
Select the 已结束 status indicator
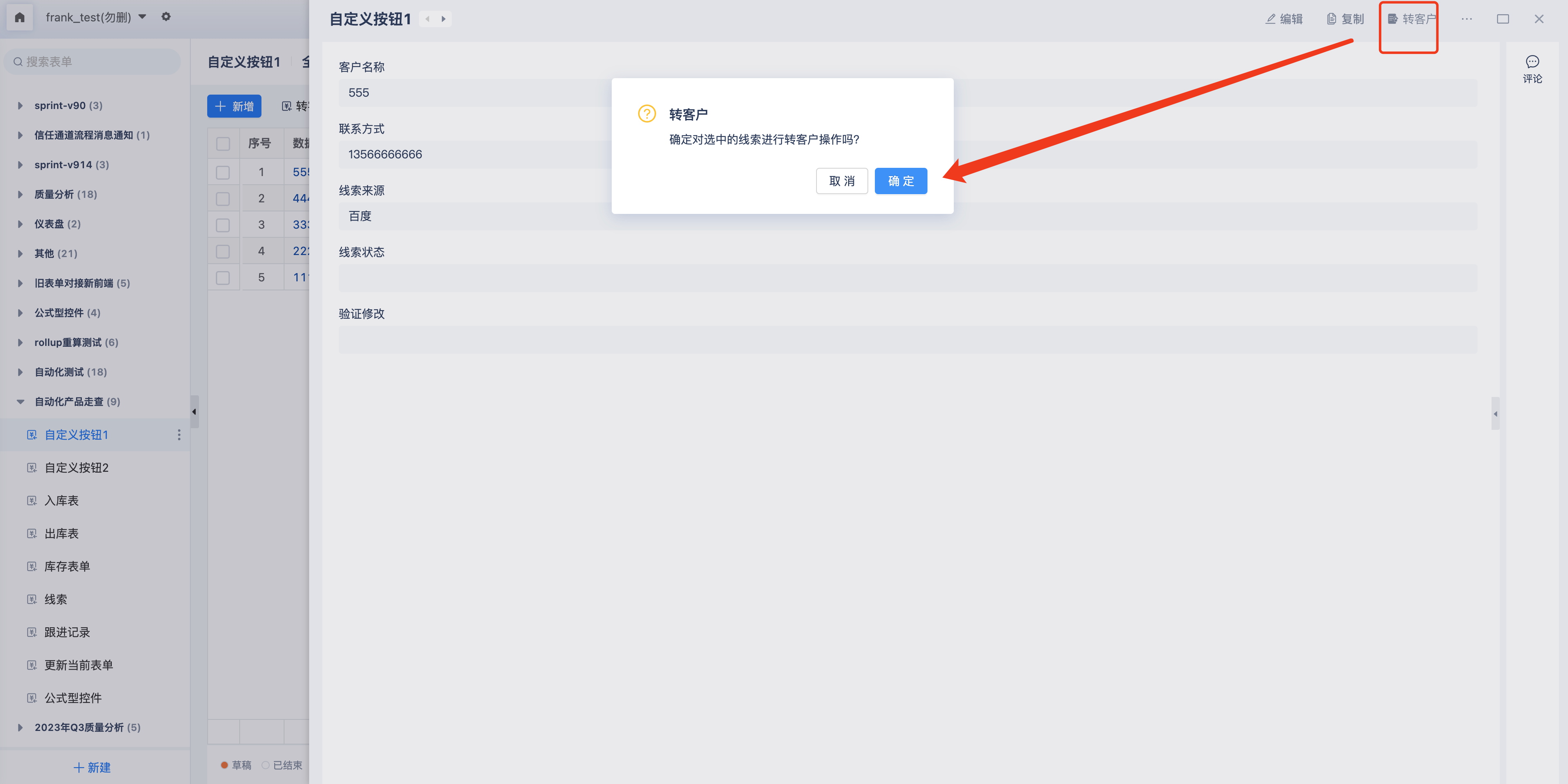pos(282,765)
